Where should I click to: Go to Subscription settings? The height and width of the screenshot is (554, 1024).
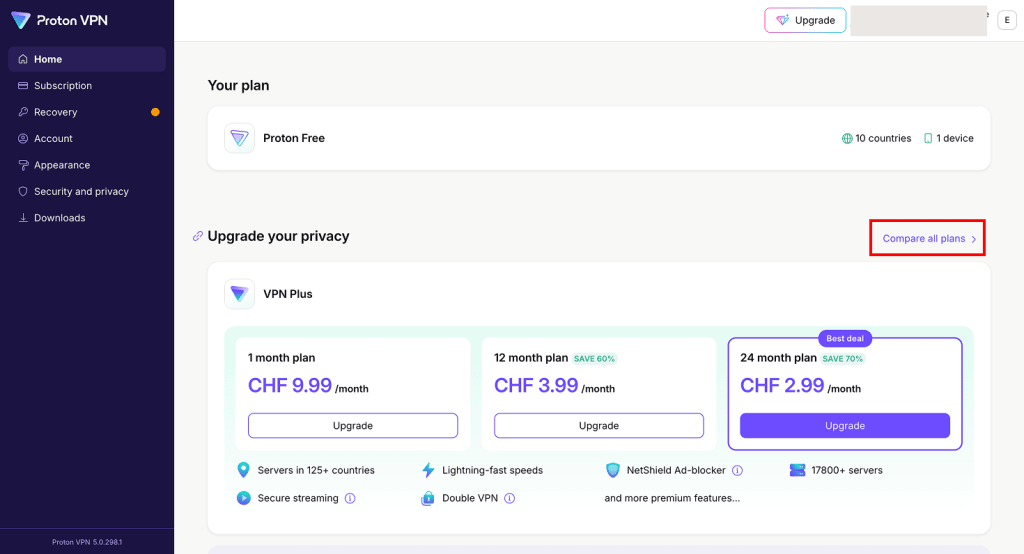point(87,86)
